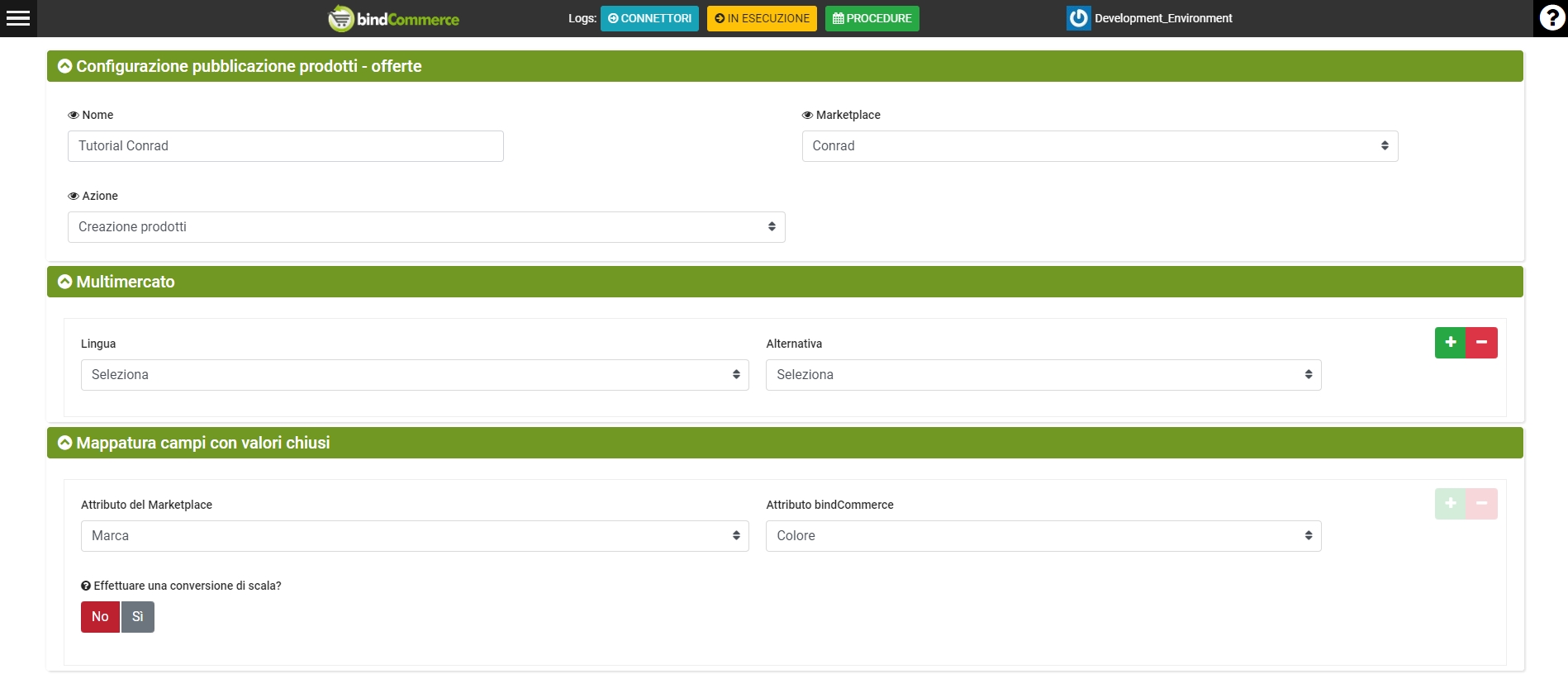Open the help question mark icon

click(x=1551, y=18)
